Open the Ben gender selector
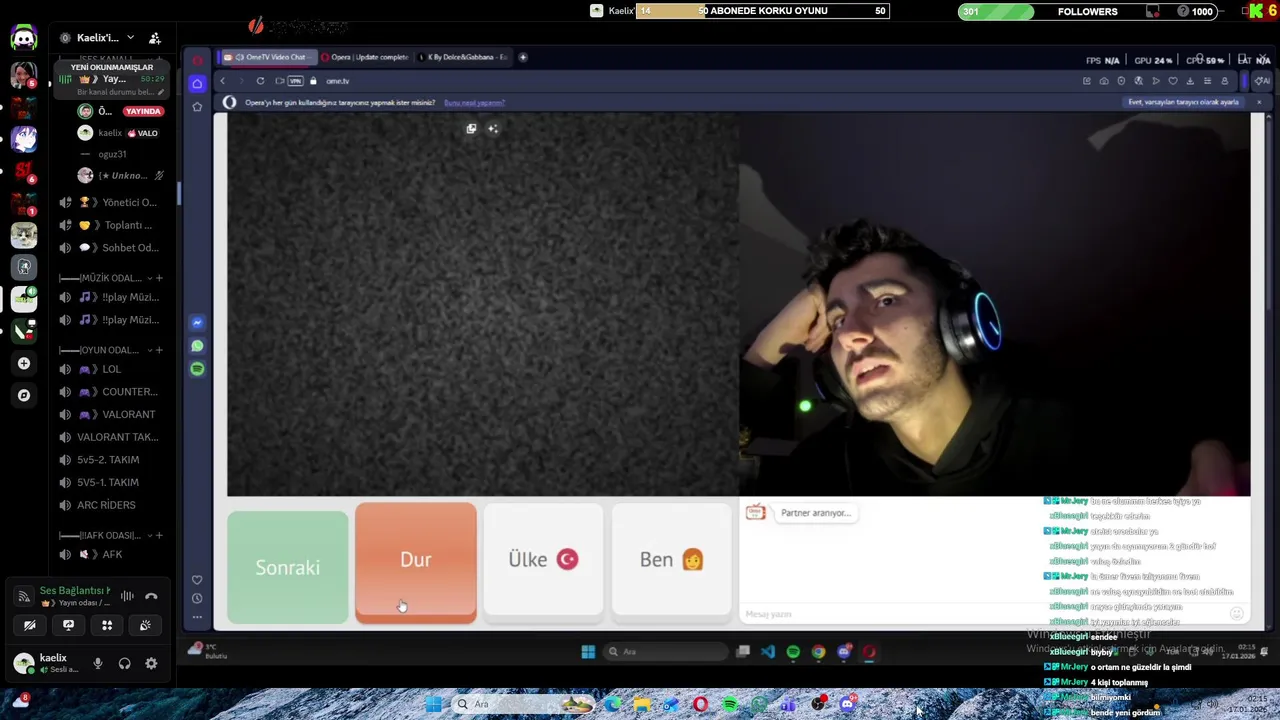This screenshot has height=720, width=1280. pyautogui.click(x=671, y=560)
